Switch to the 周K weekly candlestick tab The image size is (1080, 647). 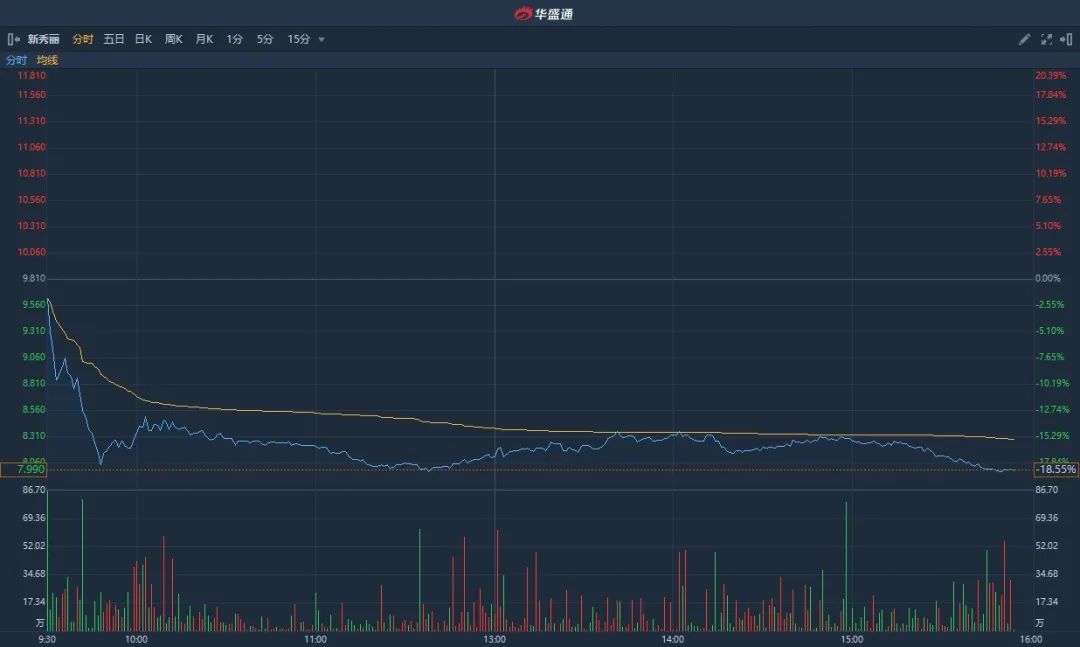tap(174, 39)
